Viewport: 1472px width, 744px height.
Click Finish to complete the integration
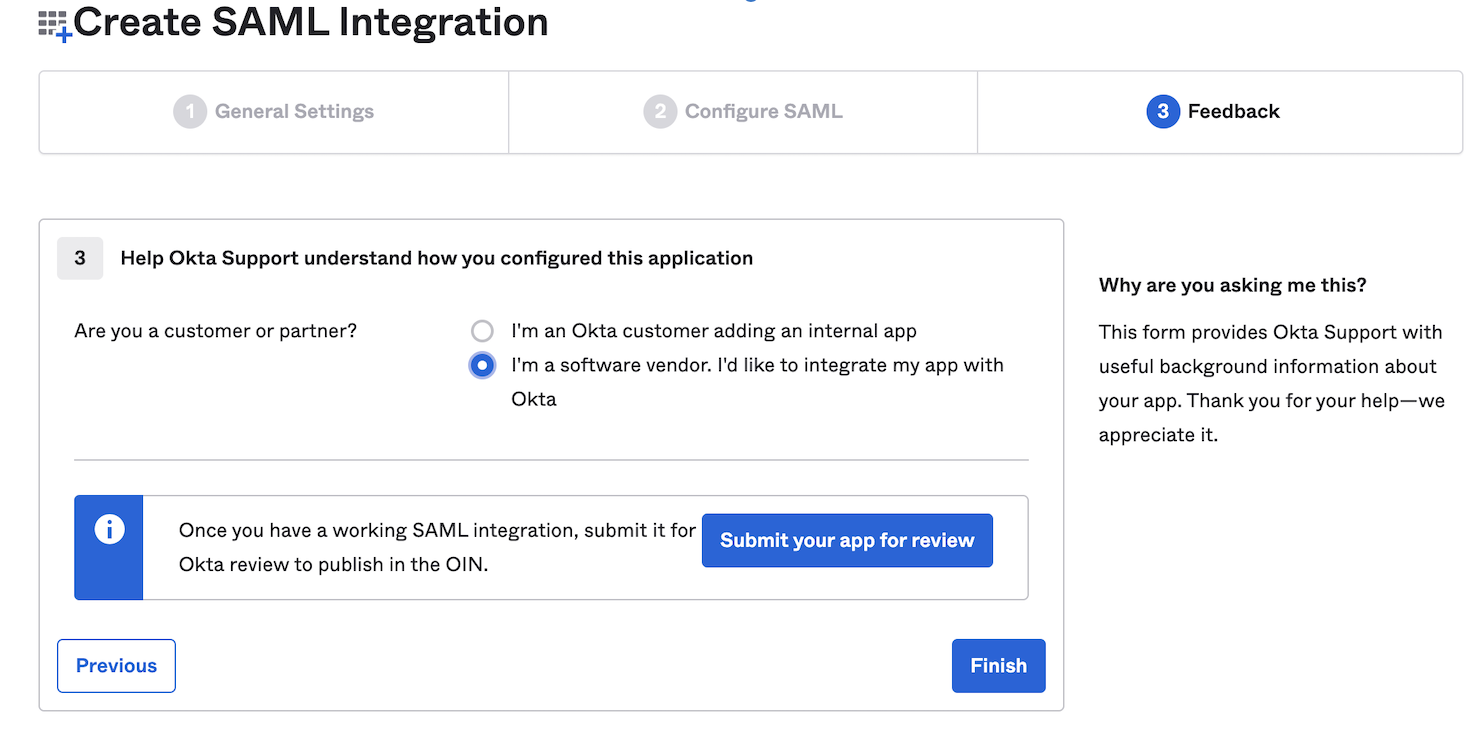998,666
